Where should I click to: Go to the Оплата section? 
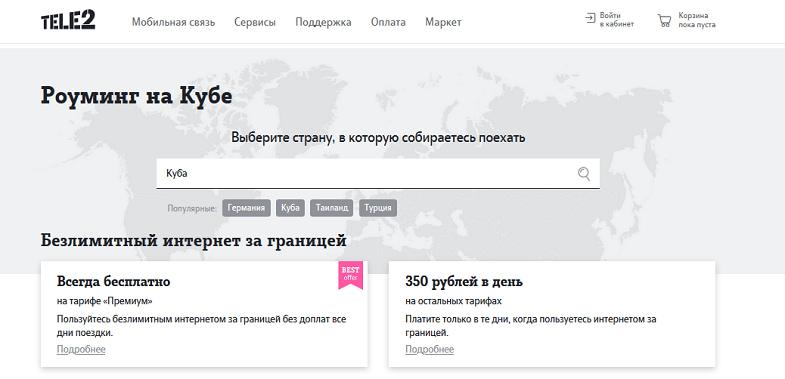388,22
